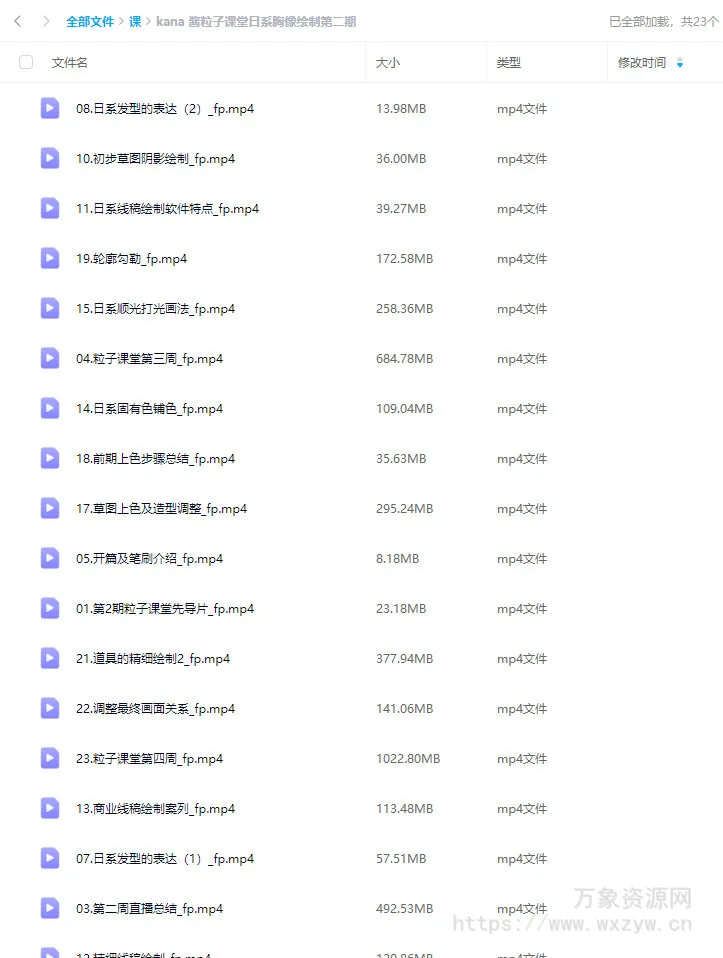Click video icon of 08.日系发型的表达（2）
This screenshot has height=958, width=723.
point(50,108)
